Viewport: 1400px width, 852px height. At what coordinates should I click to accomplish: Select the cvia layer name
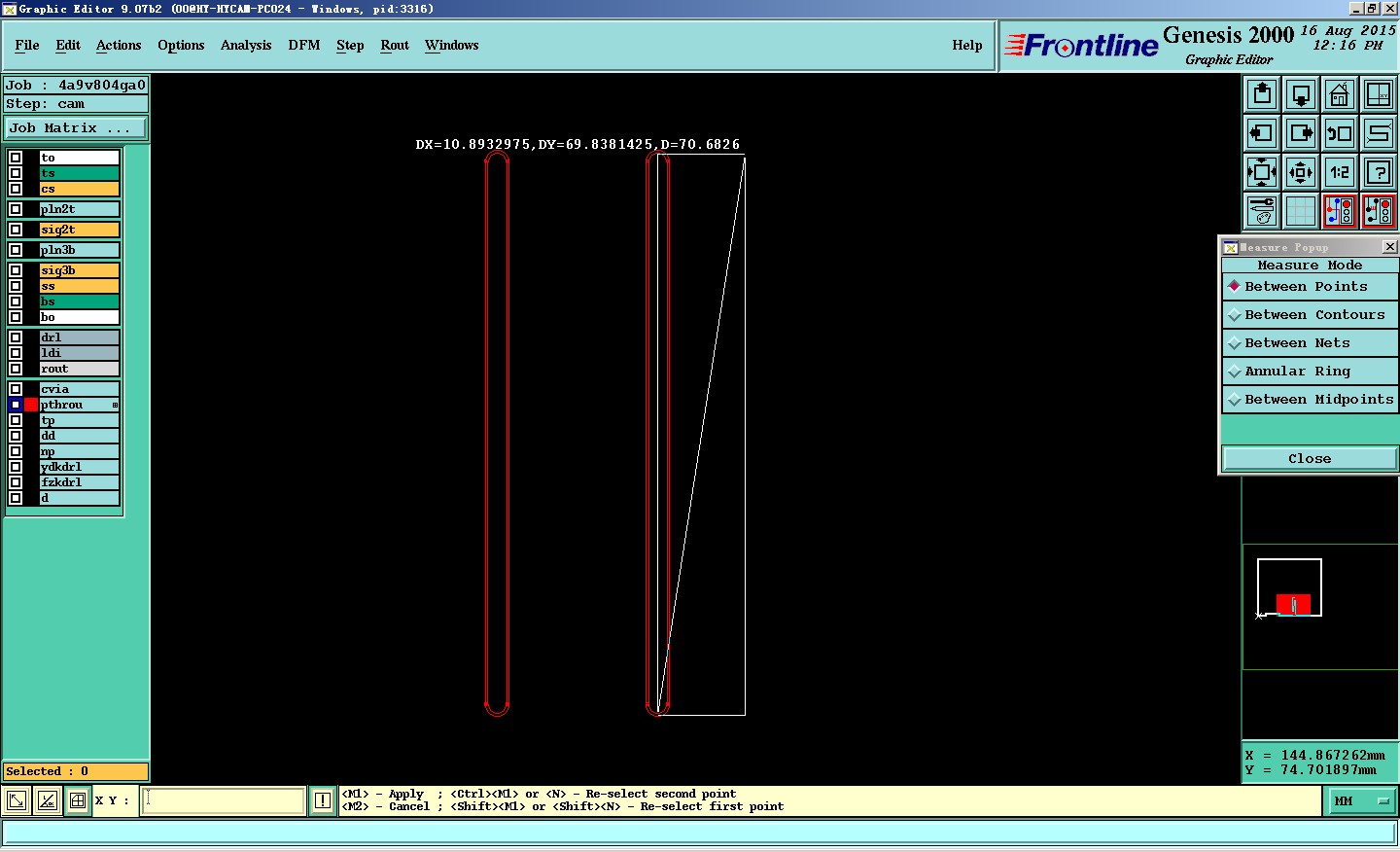tap(80, 389)
